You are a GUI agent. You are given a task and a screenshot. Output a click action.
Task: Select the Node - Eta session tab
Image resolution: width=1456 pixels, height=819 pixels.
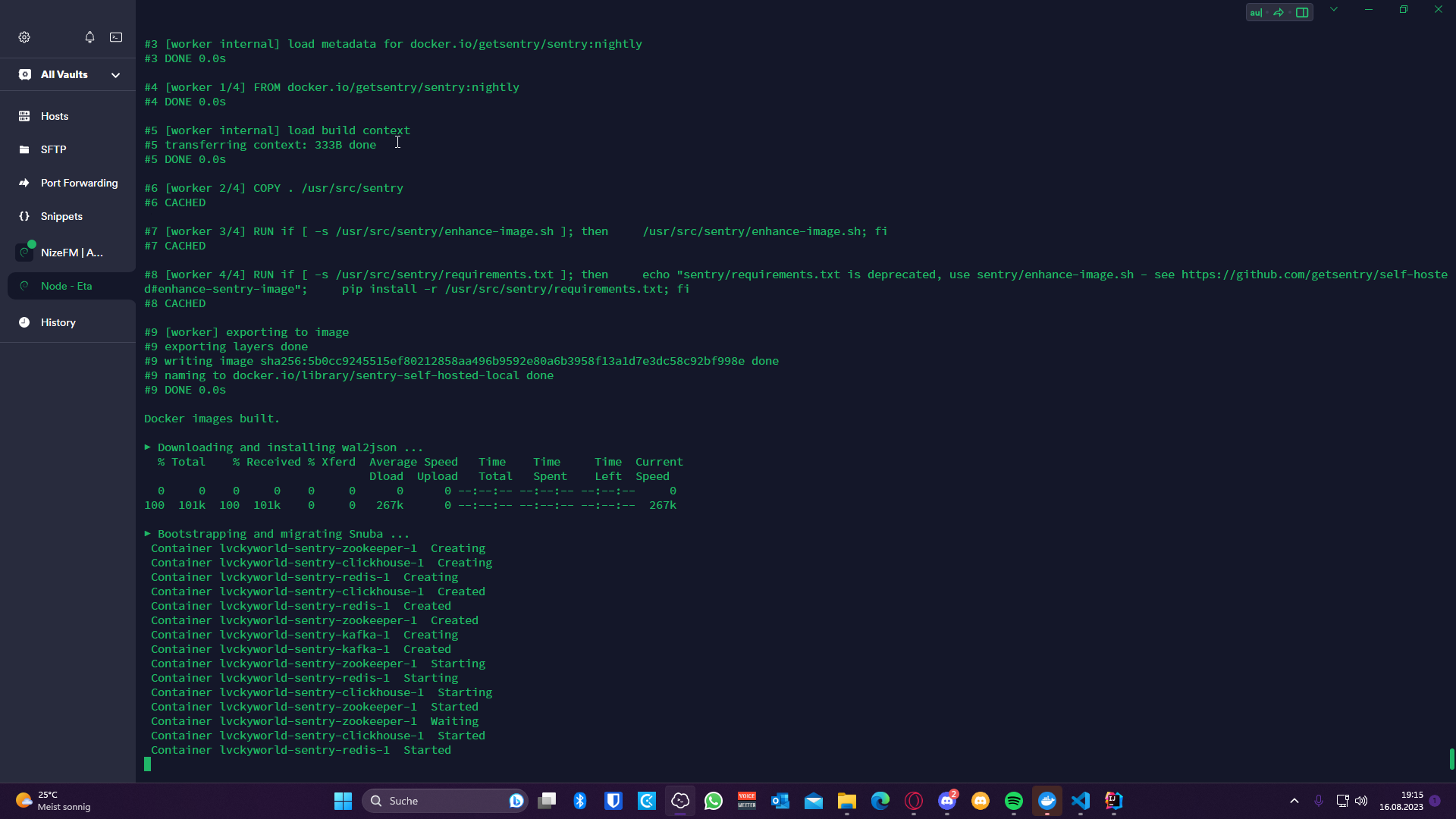[x=66, y=286]
